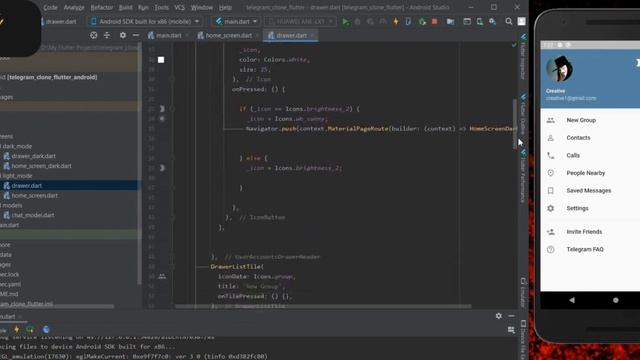Click editor horizontal scrollbar
640x360 pixels.
(x=323, y=306)
